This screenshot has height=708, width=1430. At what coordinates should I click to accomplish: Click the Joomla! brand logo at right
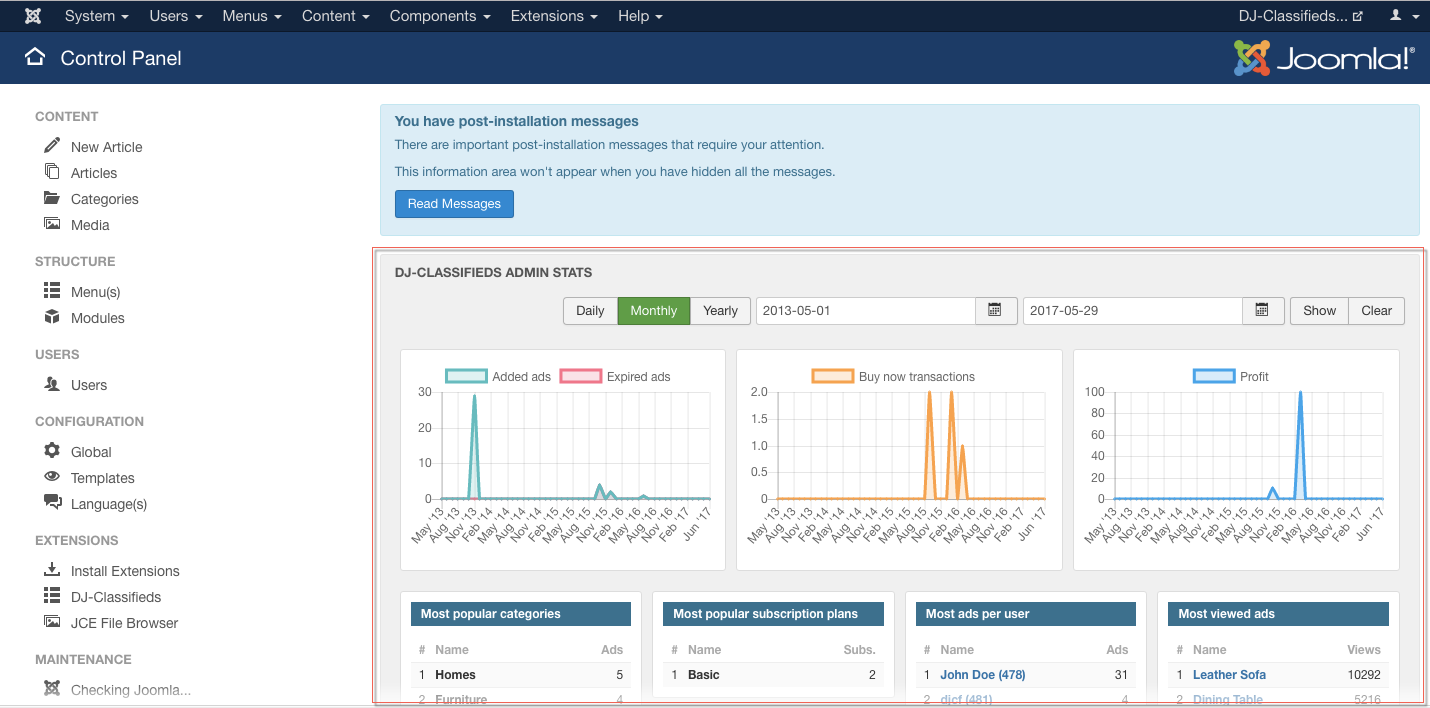1324,58
